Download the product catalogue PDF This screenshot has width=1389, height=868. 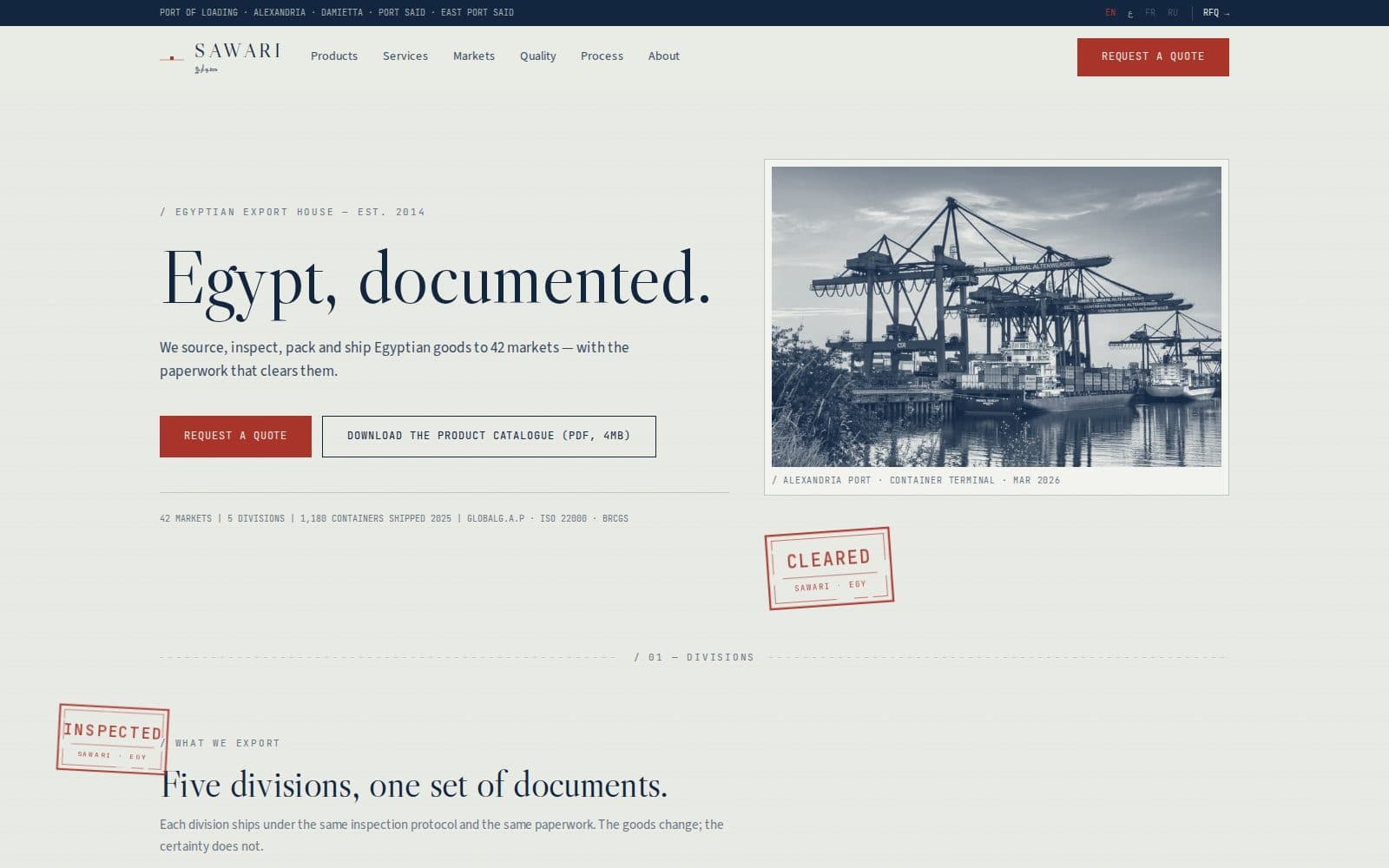point(489,436)
